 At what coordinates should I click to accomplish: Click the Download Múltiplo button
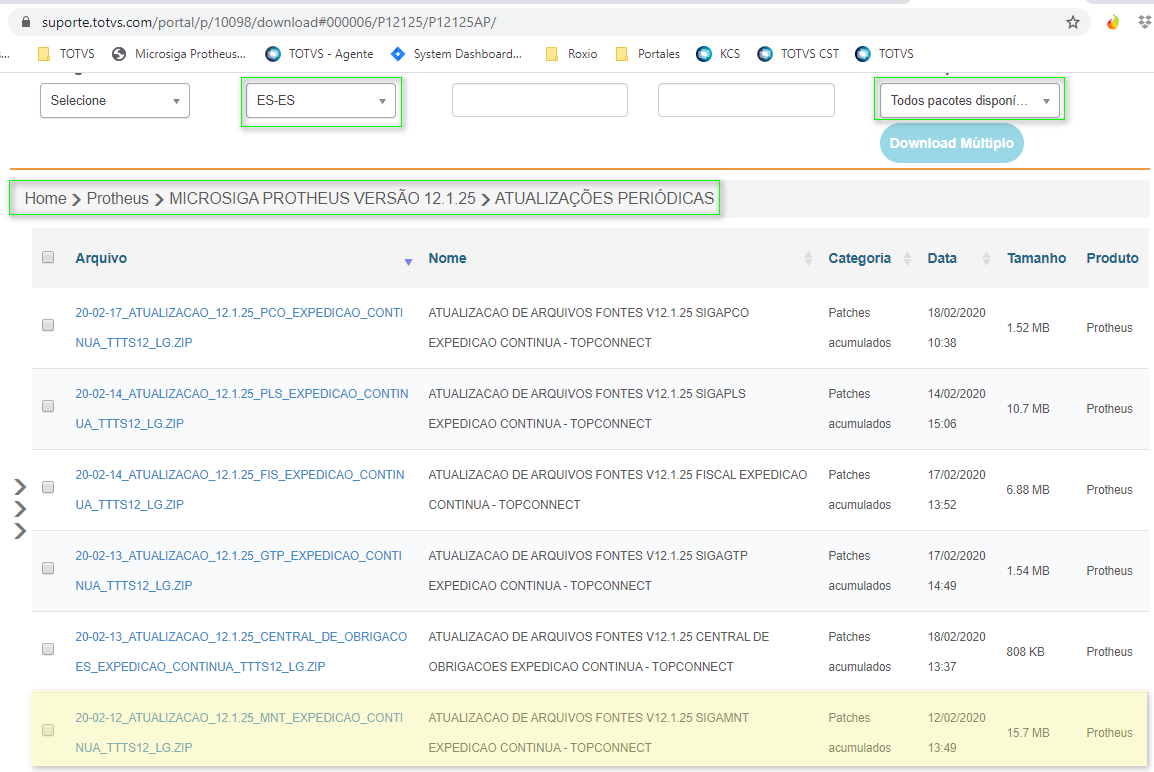[x=952, y=143]
